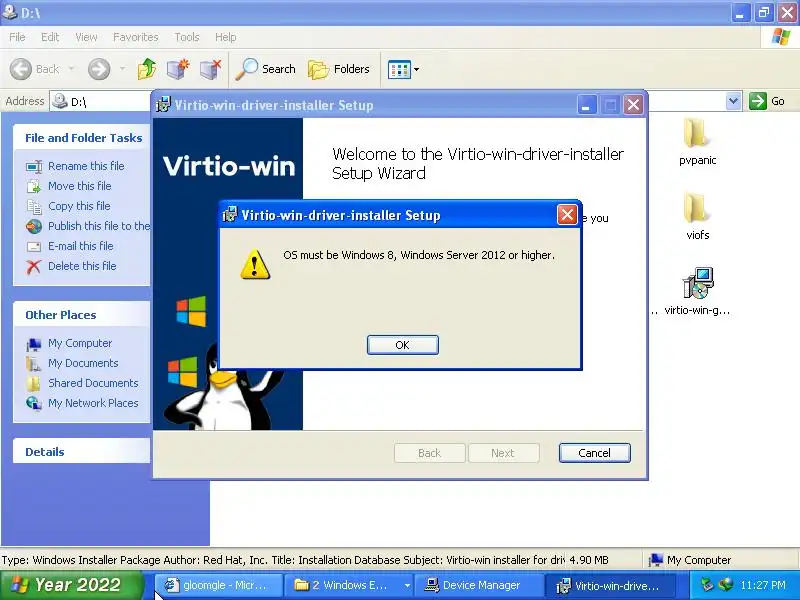Image resolution: width=800 pixels, height=600 pixels.
Task: Click the Disconnect Network Drive toolbar icon
Action: tap(210, 69)
